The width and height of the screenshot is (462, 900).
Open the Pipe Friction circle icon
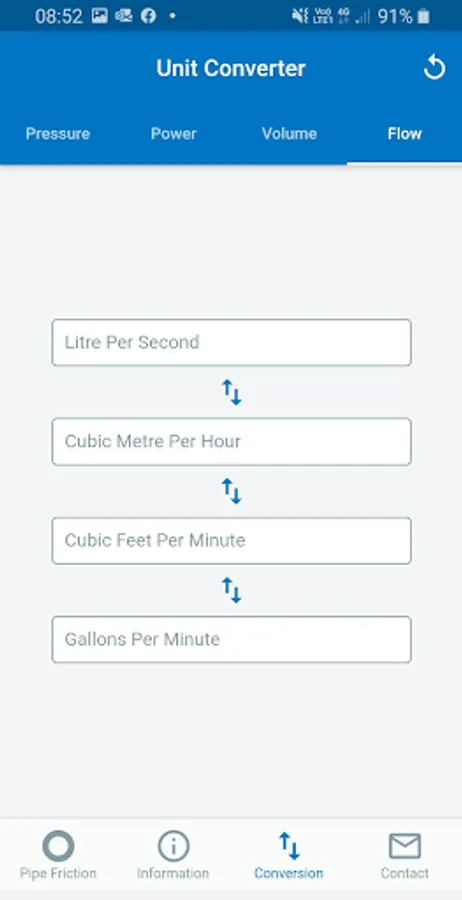pyautogui.click(x=58, y=846)
